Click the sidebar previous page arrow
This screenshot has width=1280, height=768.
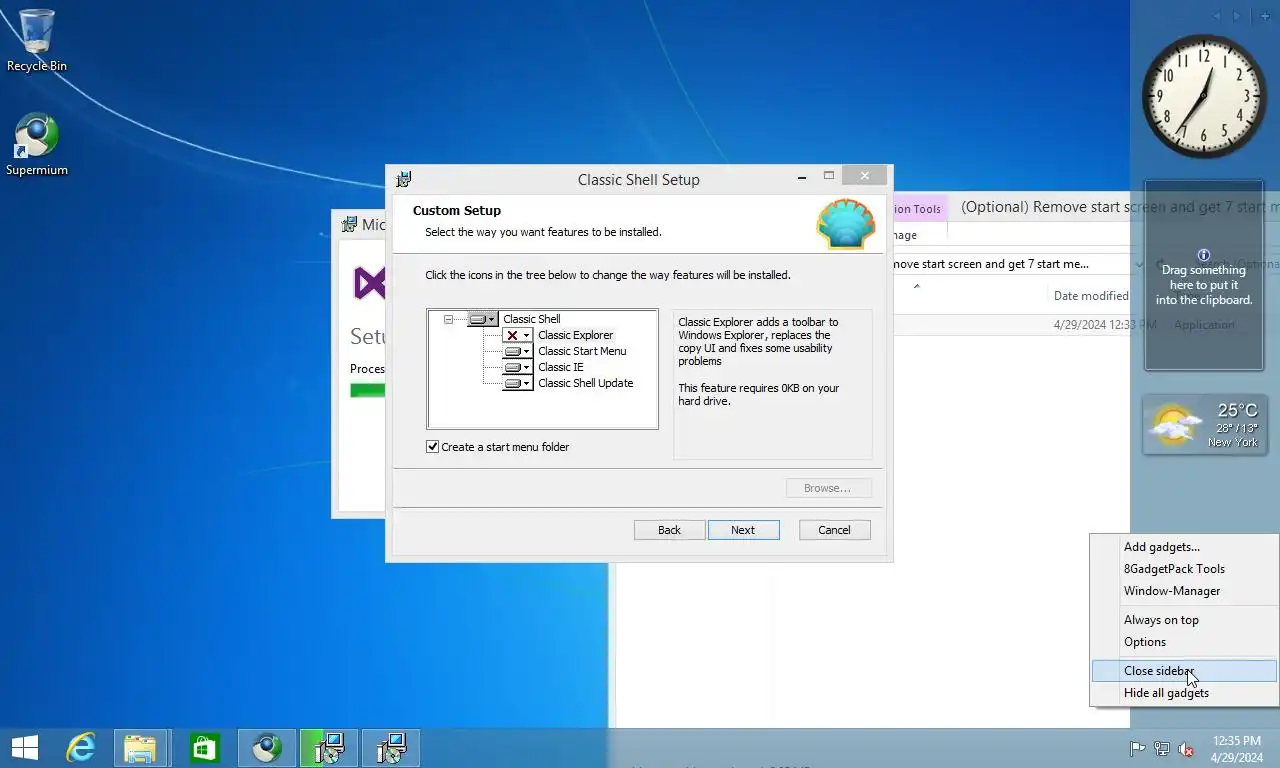tap(1217, 16)
